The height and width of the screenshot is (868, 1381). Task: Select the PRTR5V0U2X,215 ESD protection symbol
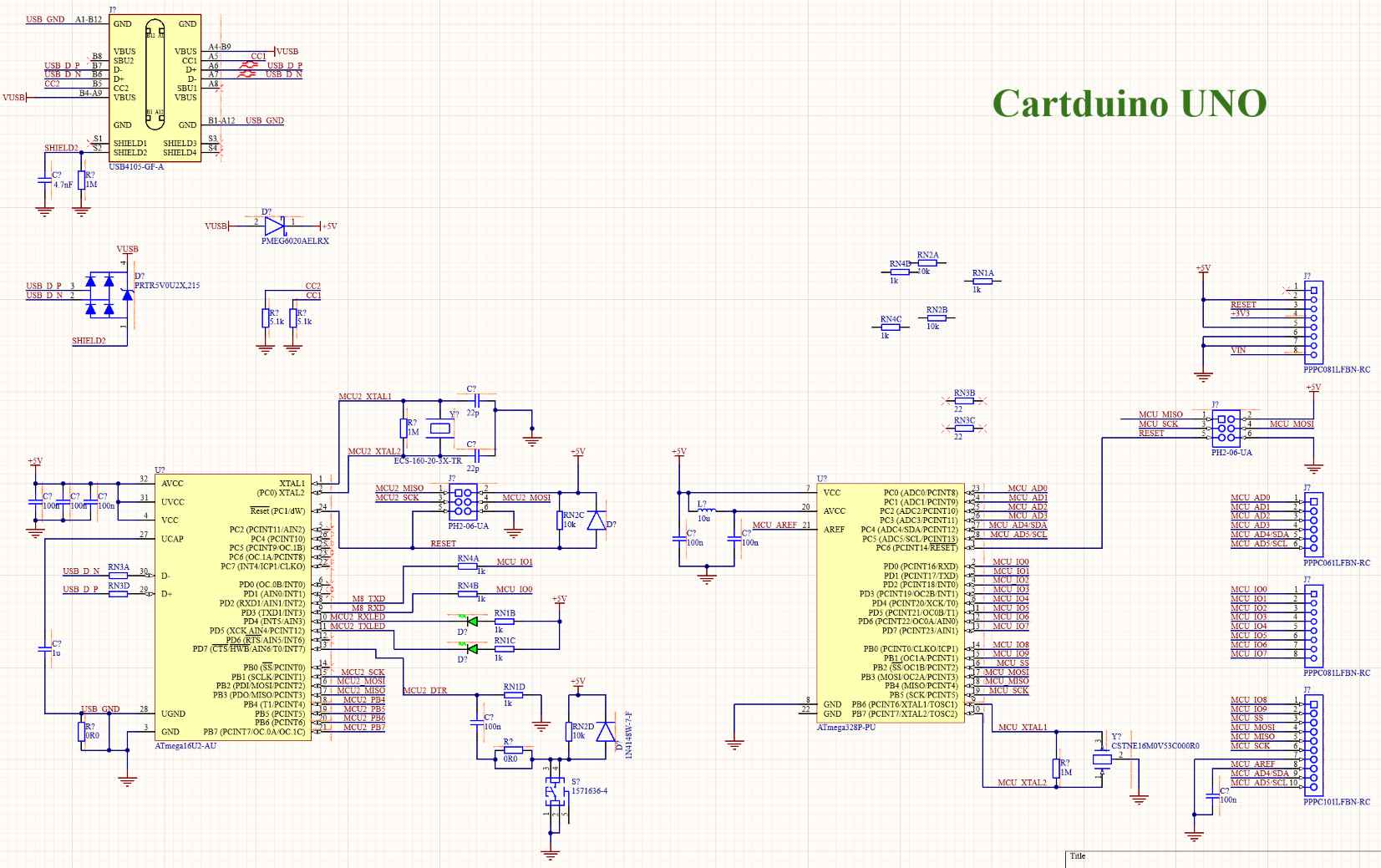click(109, 297)
